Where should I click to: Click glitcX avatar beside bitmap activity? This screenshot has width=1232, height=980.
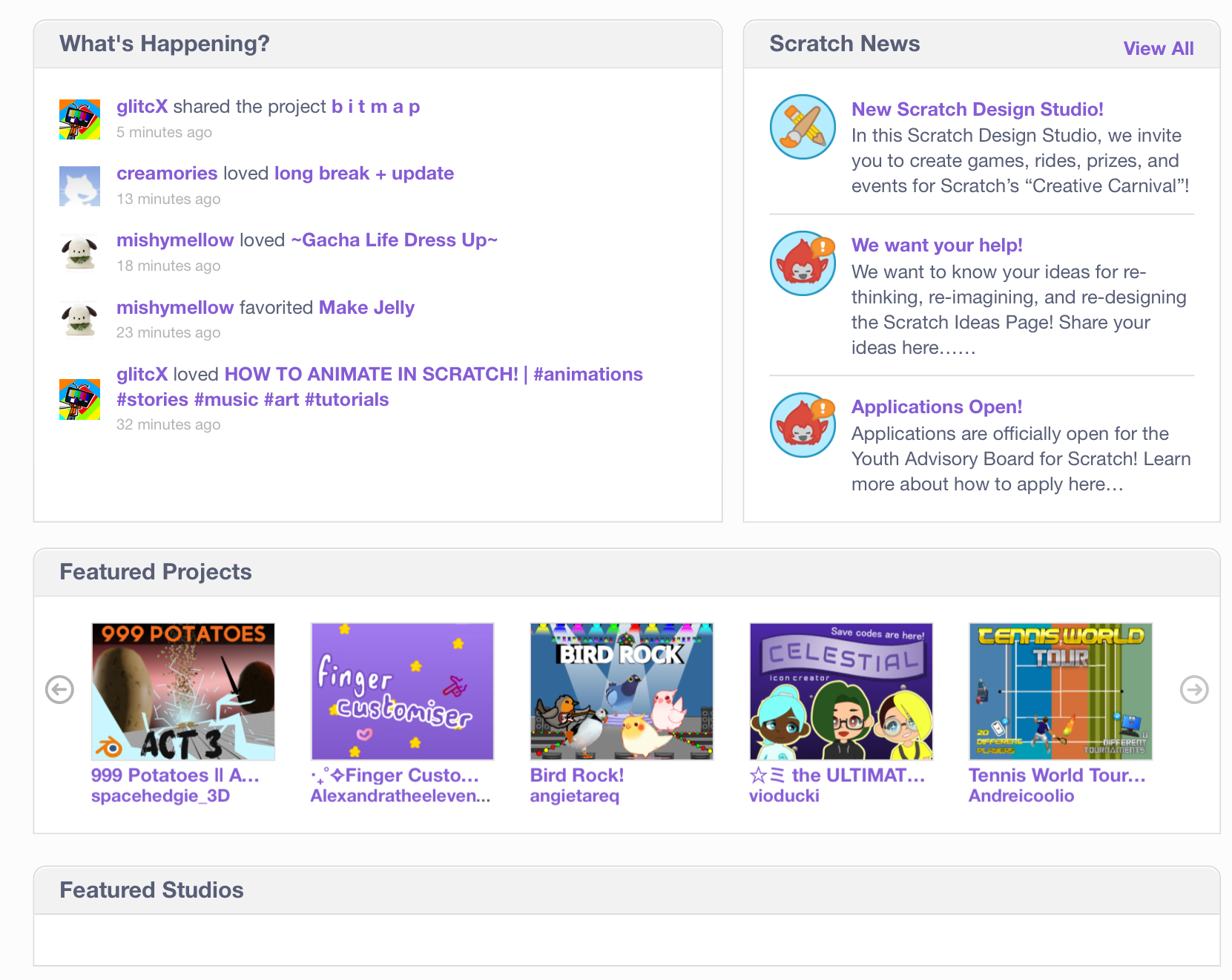(79, 119)
